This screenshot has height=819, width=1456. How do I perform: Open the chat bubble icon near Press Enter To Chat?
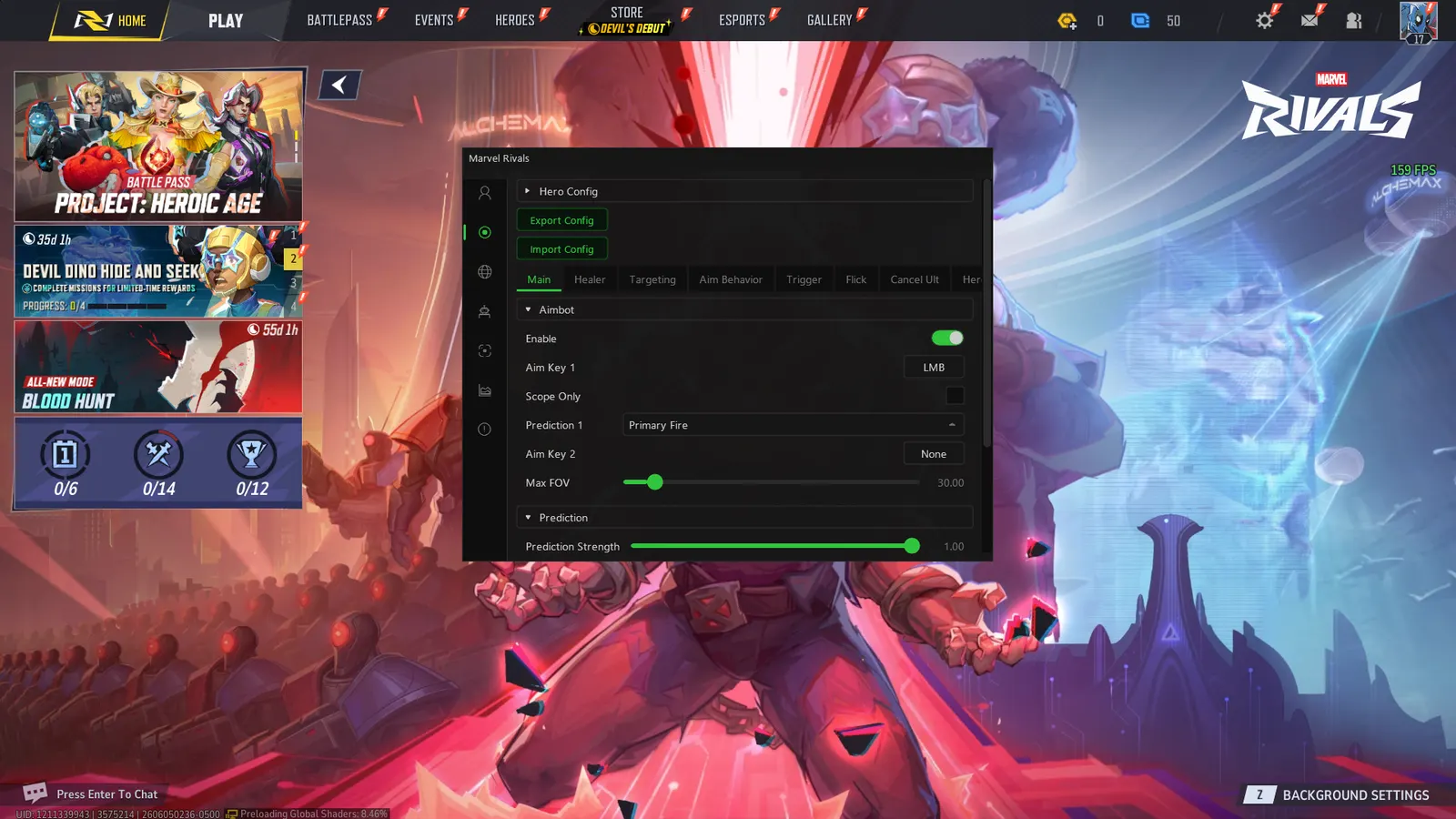35,793
